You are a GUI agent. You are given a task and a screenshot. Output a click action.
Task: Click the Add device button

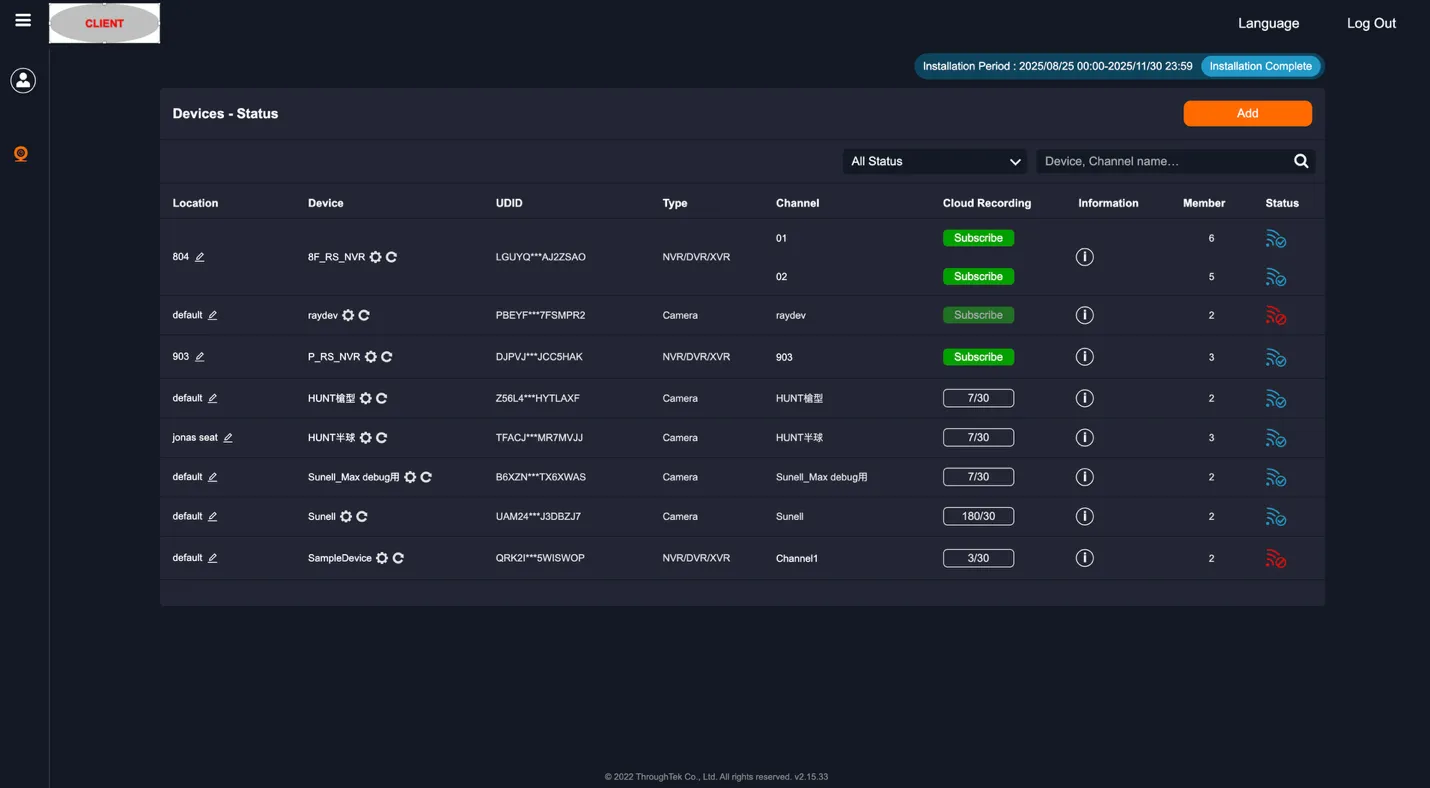(x=1247, y=113)
